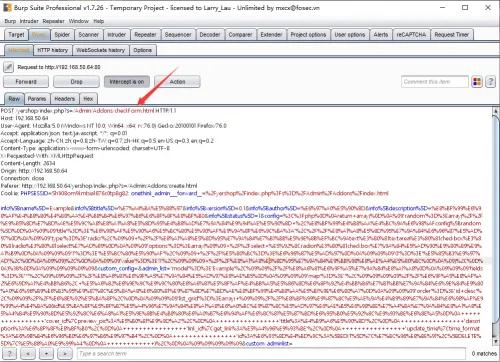Image resolution: width=500 pixels, height=362 pixels.
Task: Click the plus search options button
Action: pos(46,353)
